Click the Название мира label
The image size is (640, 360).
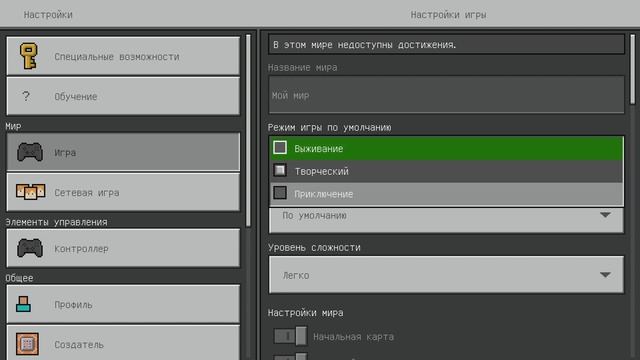pyautogui.click(x=302, y=67)
